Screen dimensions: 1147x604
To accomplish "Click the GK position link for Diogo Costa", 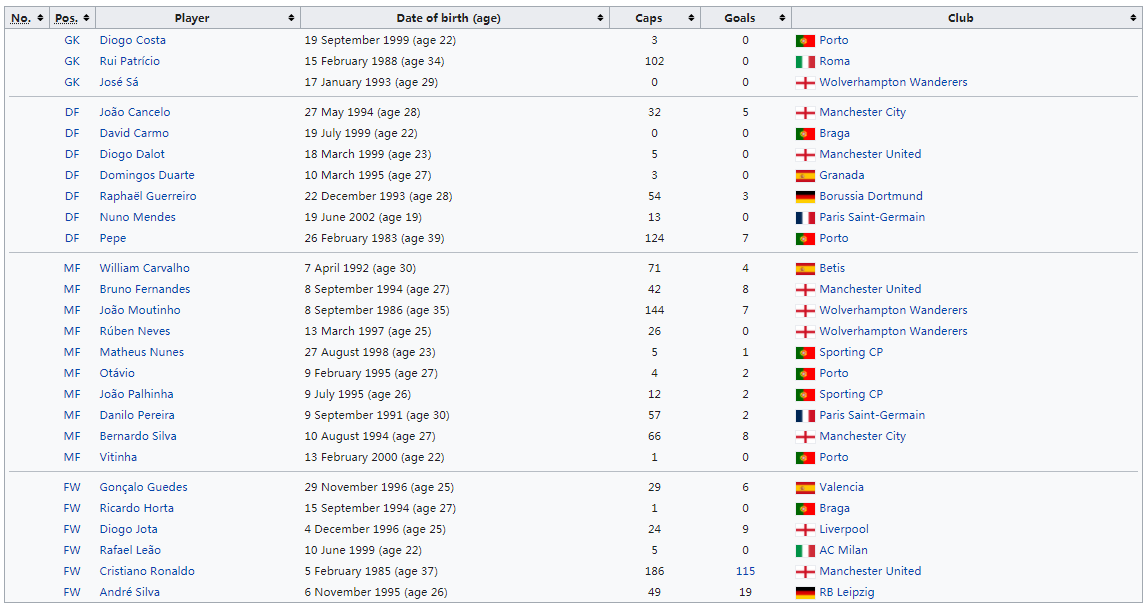I will [72, 40].
